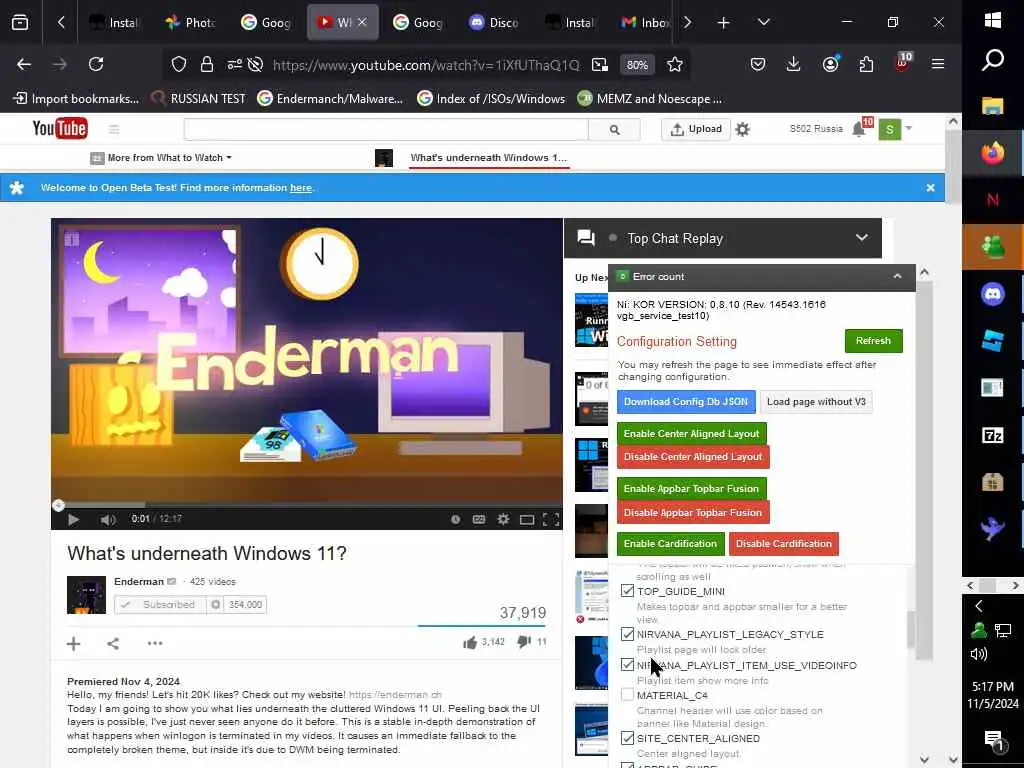Click Enable Cardification button
The width and height of the screenshot is (1024, 768).
coord(670,543)
